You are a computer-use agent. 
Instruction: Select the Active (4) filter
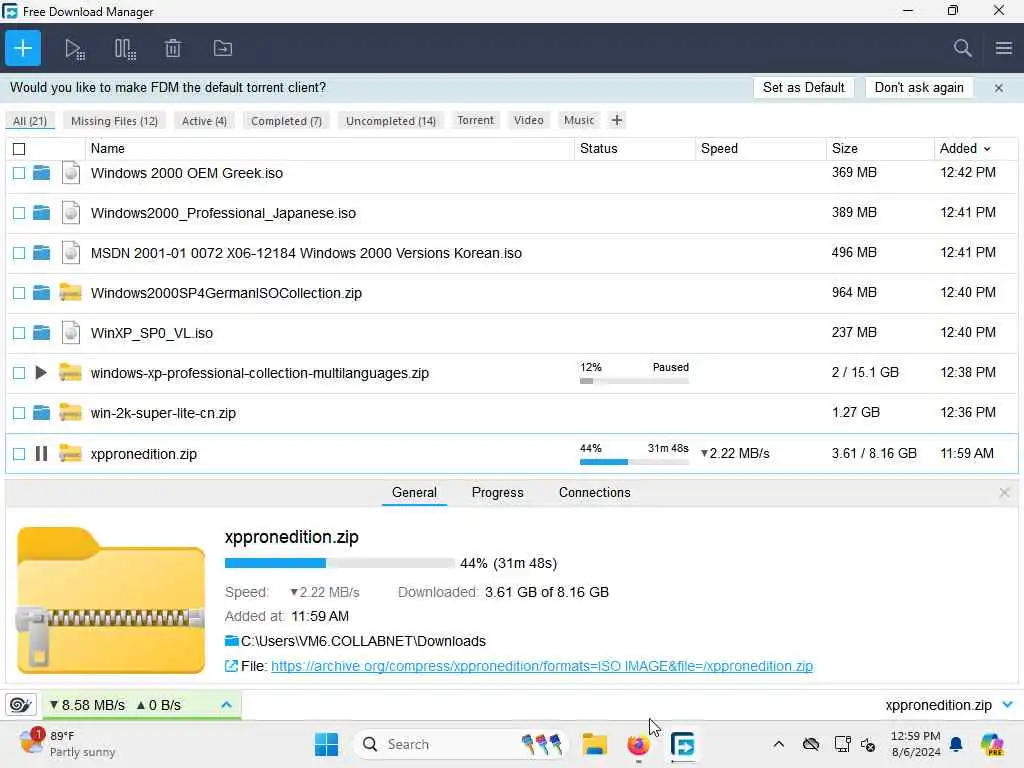[x=204, y=121]
